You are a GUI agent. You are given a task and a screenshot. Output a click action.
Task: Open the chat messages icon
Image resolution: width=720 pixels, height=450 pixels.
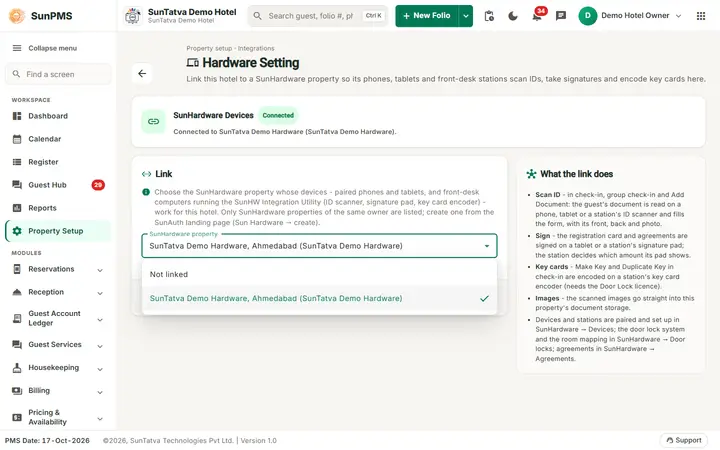(x=561, y=16)
